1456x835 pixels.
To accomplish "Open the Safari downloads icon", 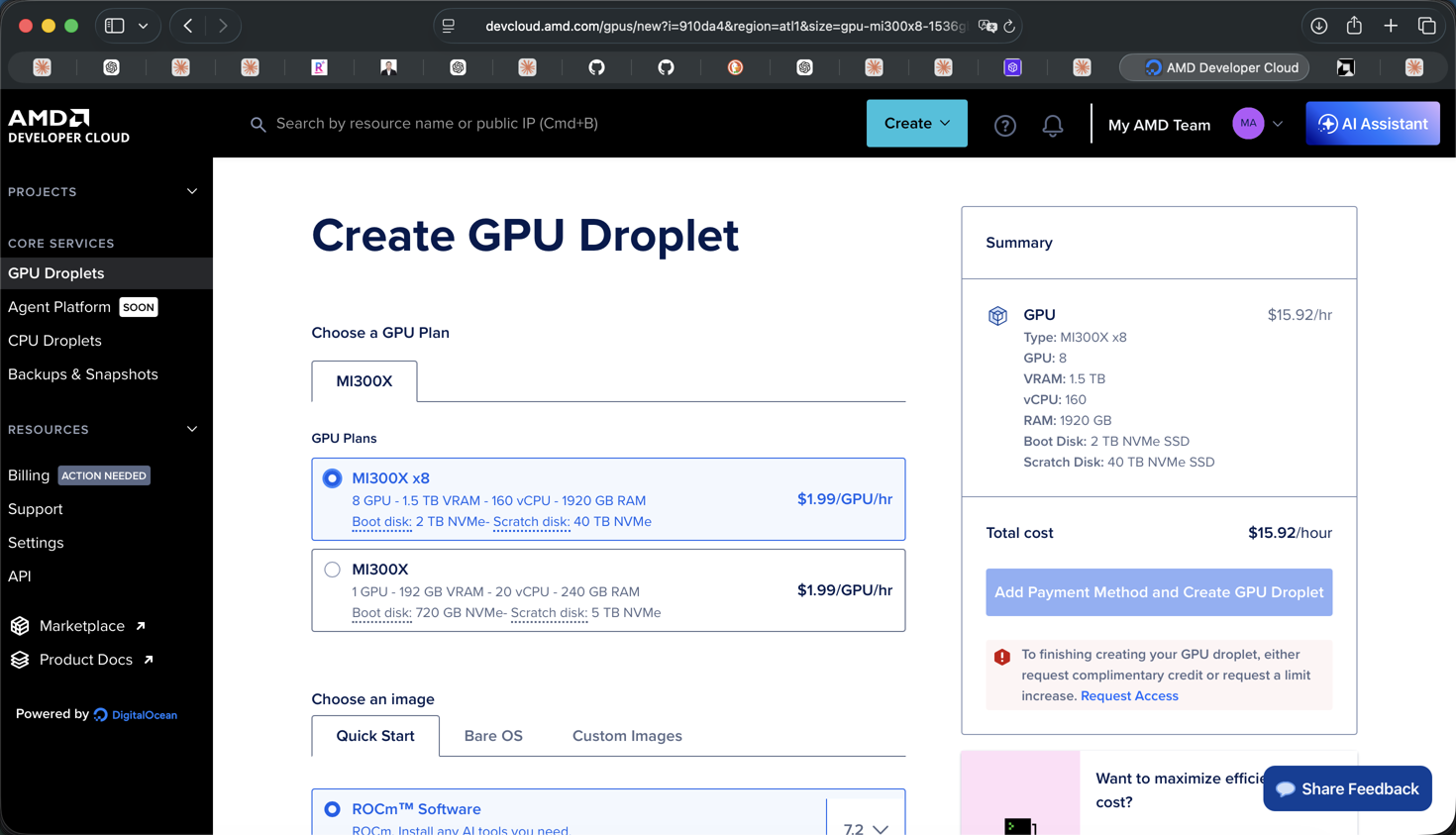I will click(x=1319, y=26).
